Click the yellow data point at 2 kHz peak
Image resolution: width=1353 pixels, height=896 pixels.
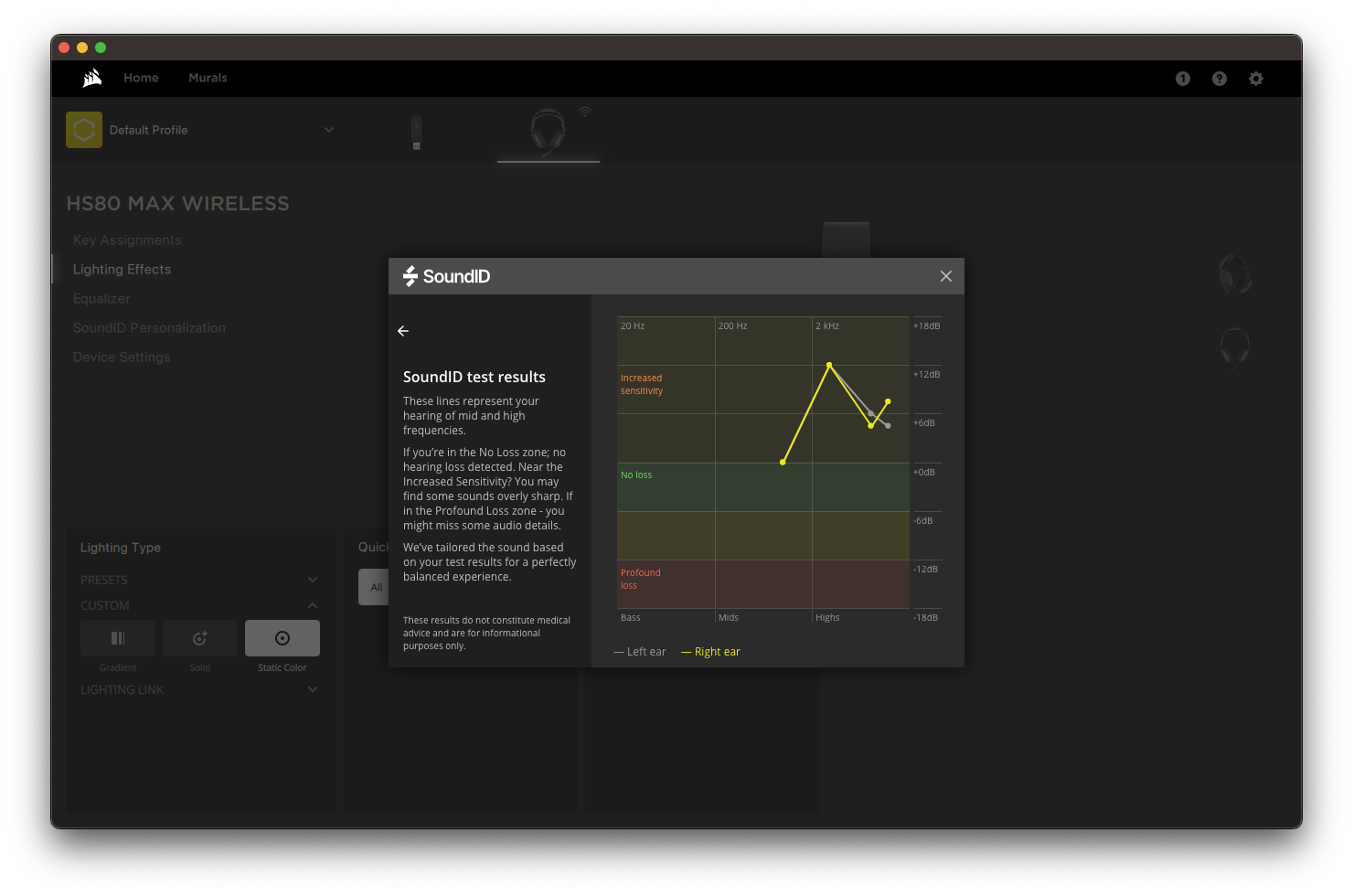[829, 365]
